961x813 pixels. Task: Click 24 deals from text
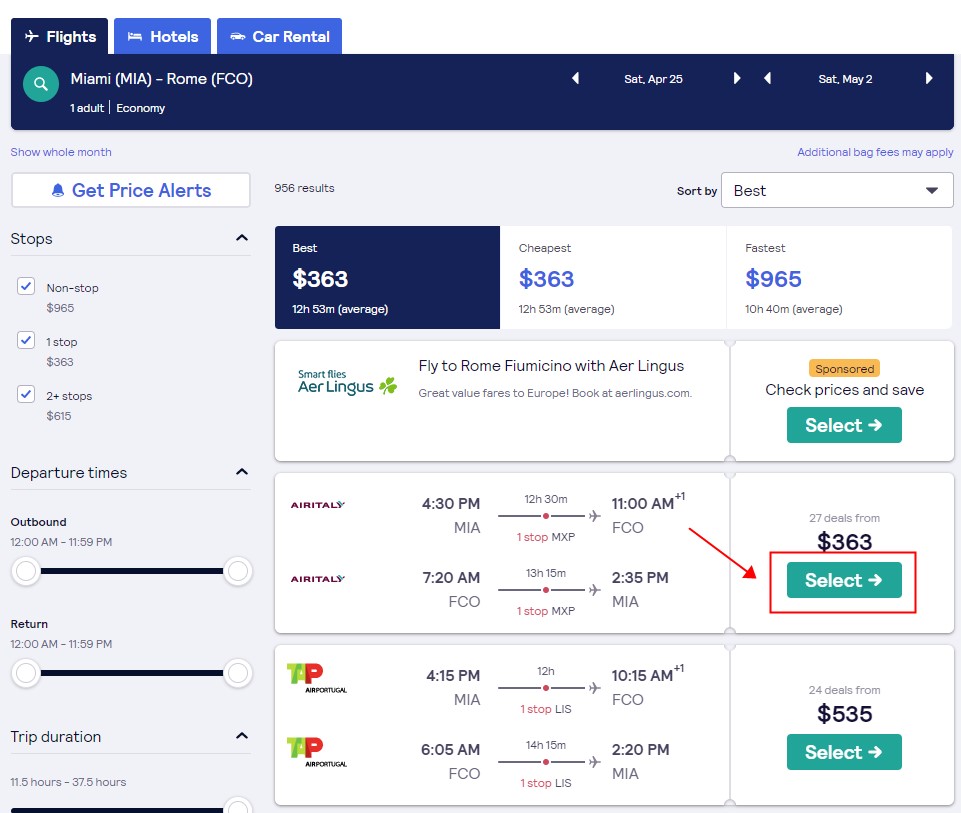point(844,690)
